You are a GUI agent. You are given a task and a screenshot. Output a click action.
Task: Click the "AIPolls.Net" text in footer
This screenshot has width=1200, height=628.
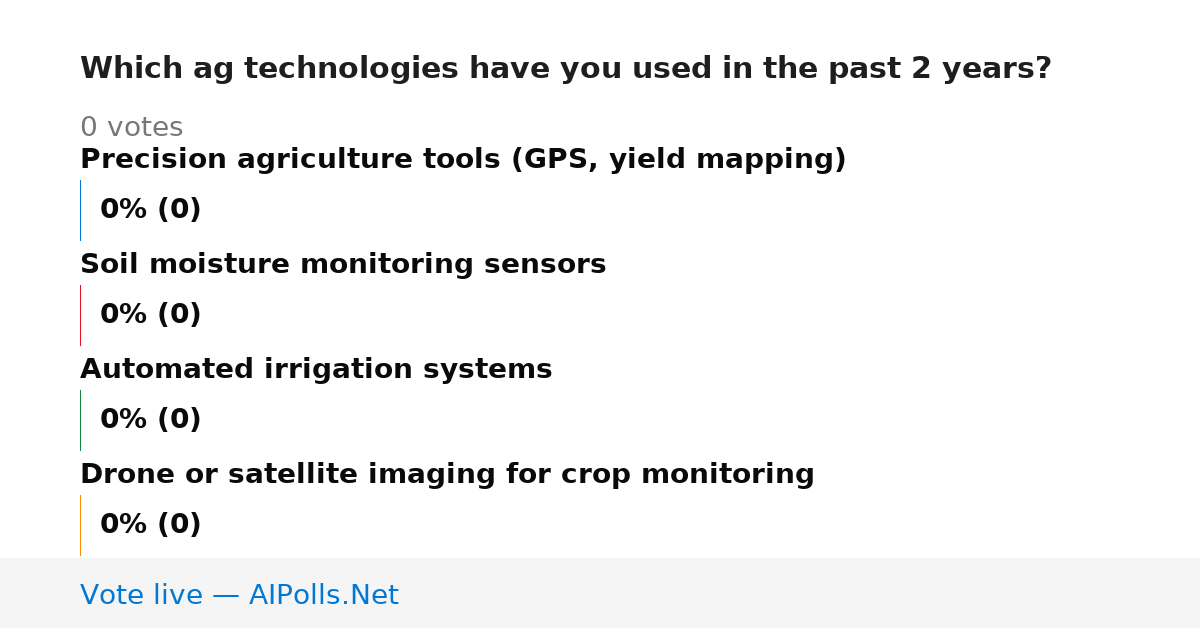pyautogui.click(x=324, y=596)
